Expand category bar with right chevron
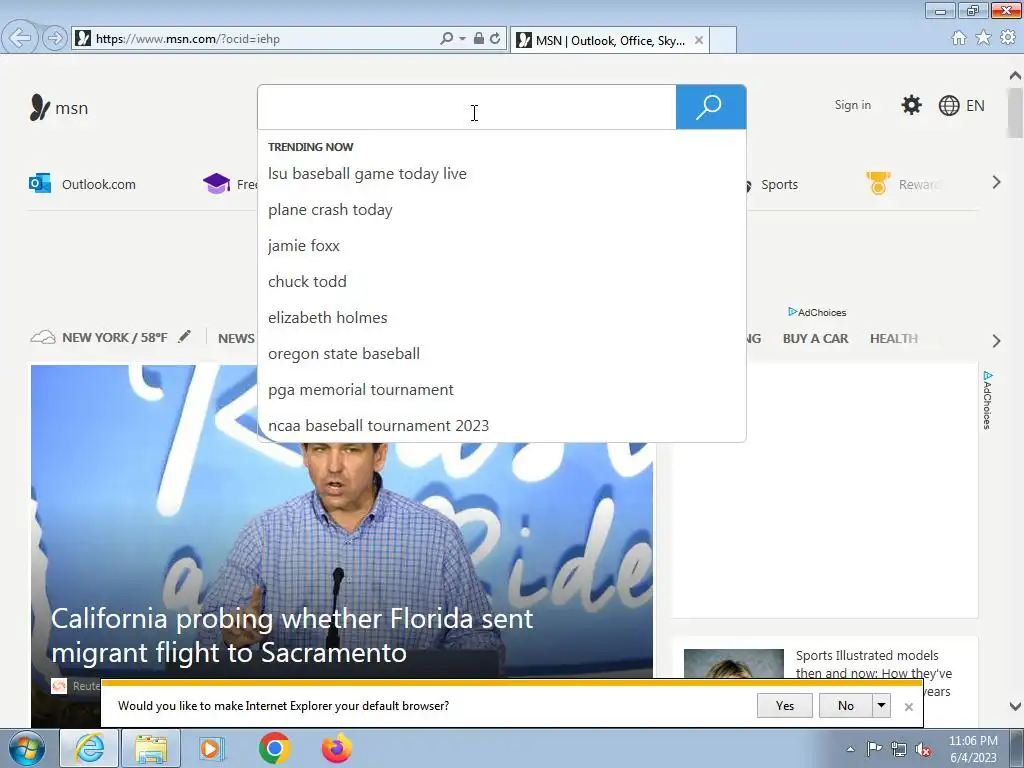 tap(996, 340)
